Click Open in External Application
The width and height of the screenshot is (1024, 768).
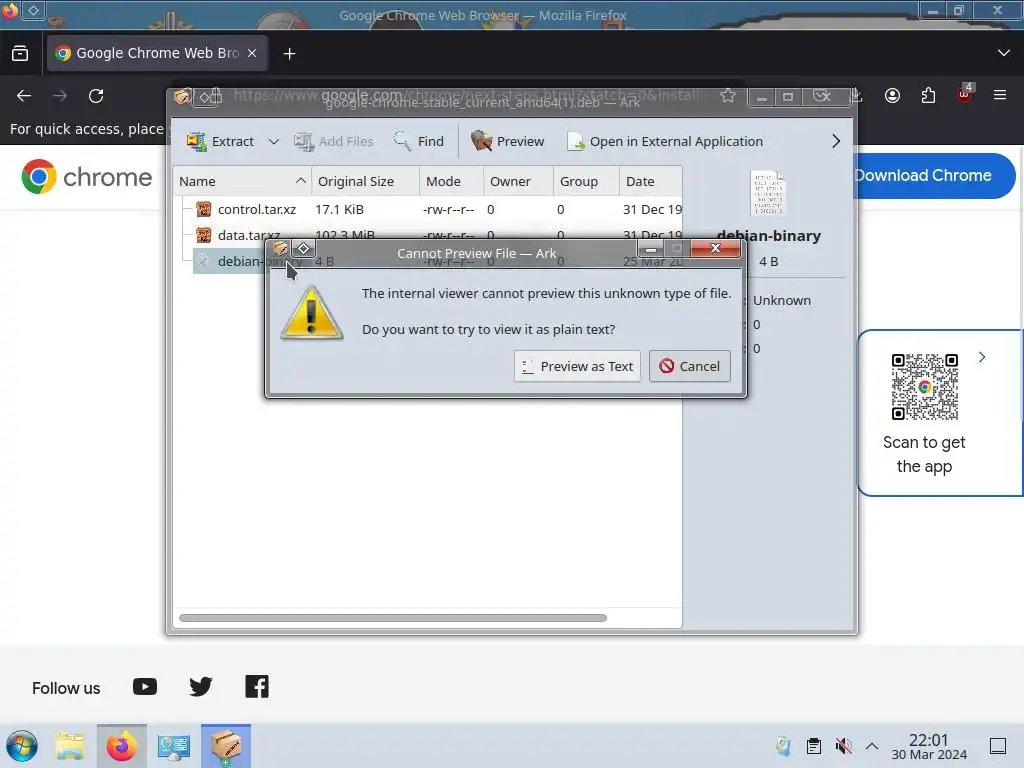pyautogui.click(x=665, y=141)
